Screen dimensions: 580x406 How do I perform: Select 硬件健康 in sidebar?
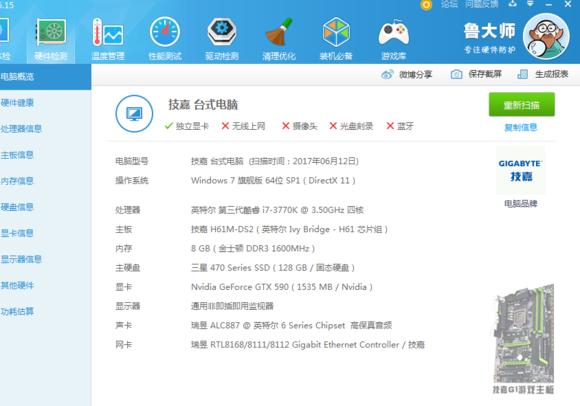[17, 103]
